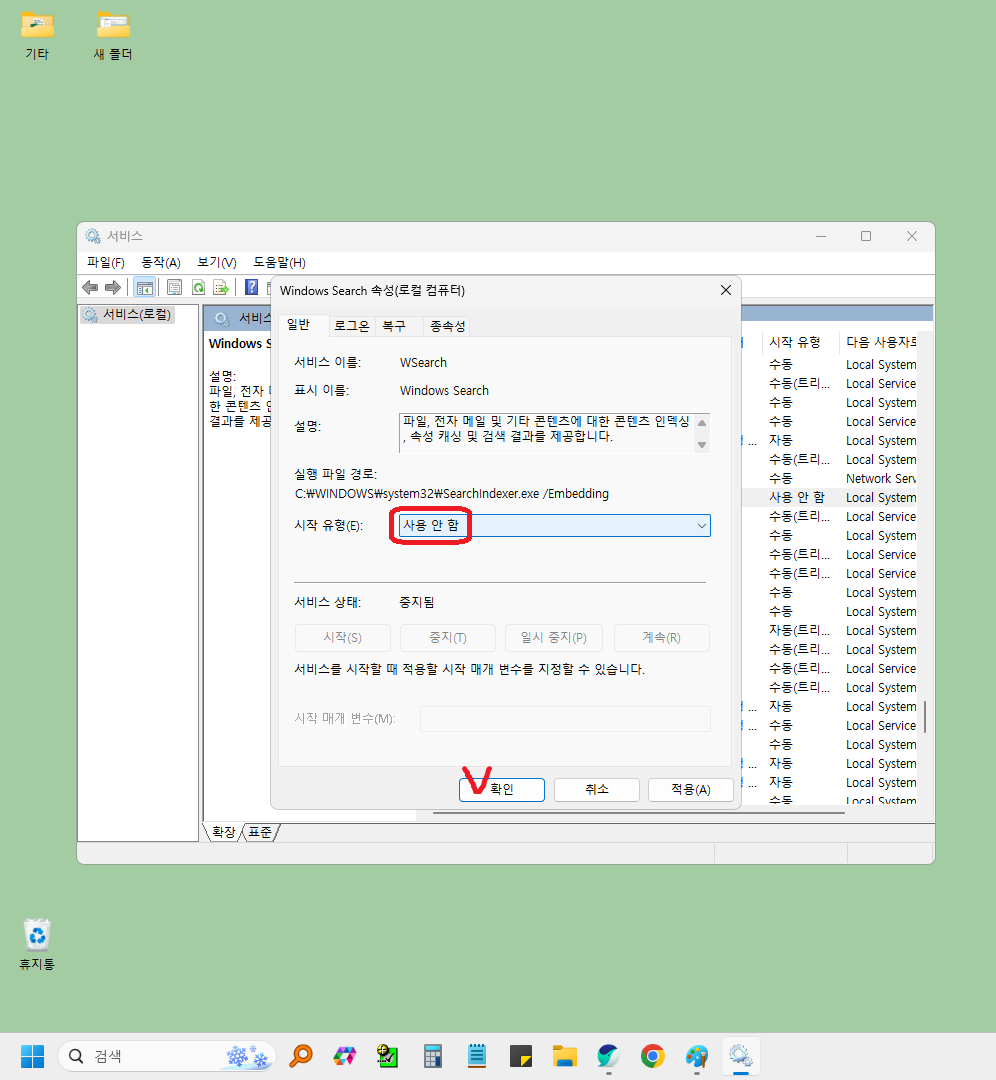Screen dimensions: 996x1080
Task: Open the Windows Start button
Action: (32, 1056)
